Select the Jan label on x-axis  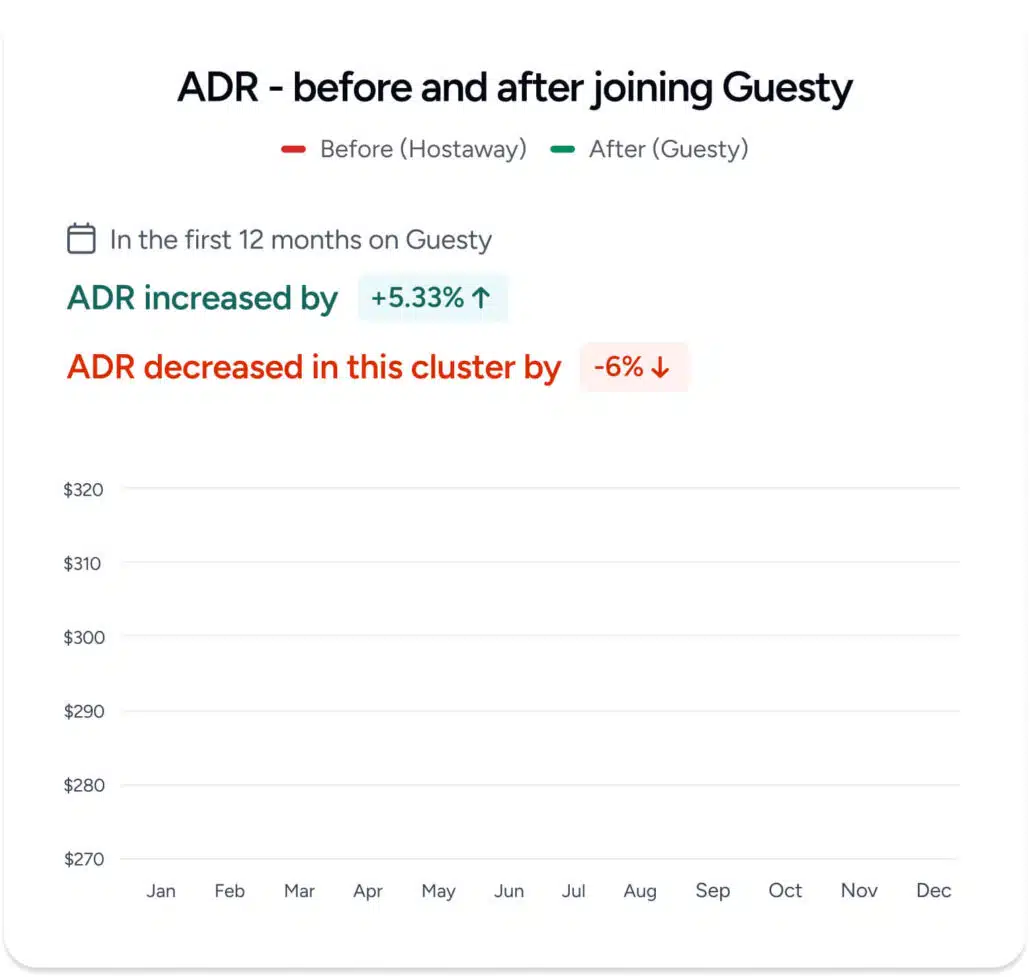(161, 890)
